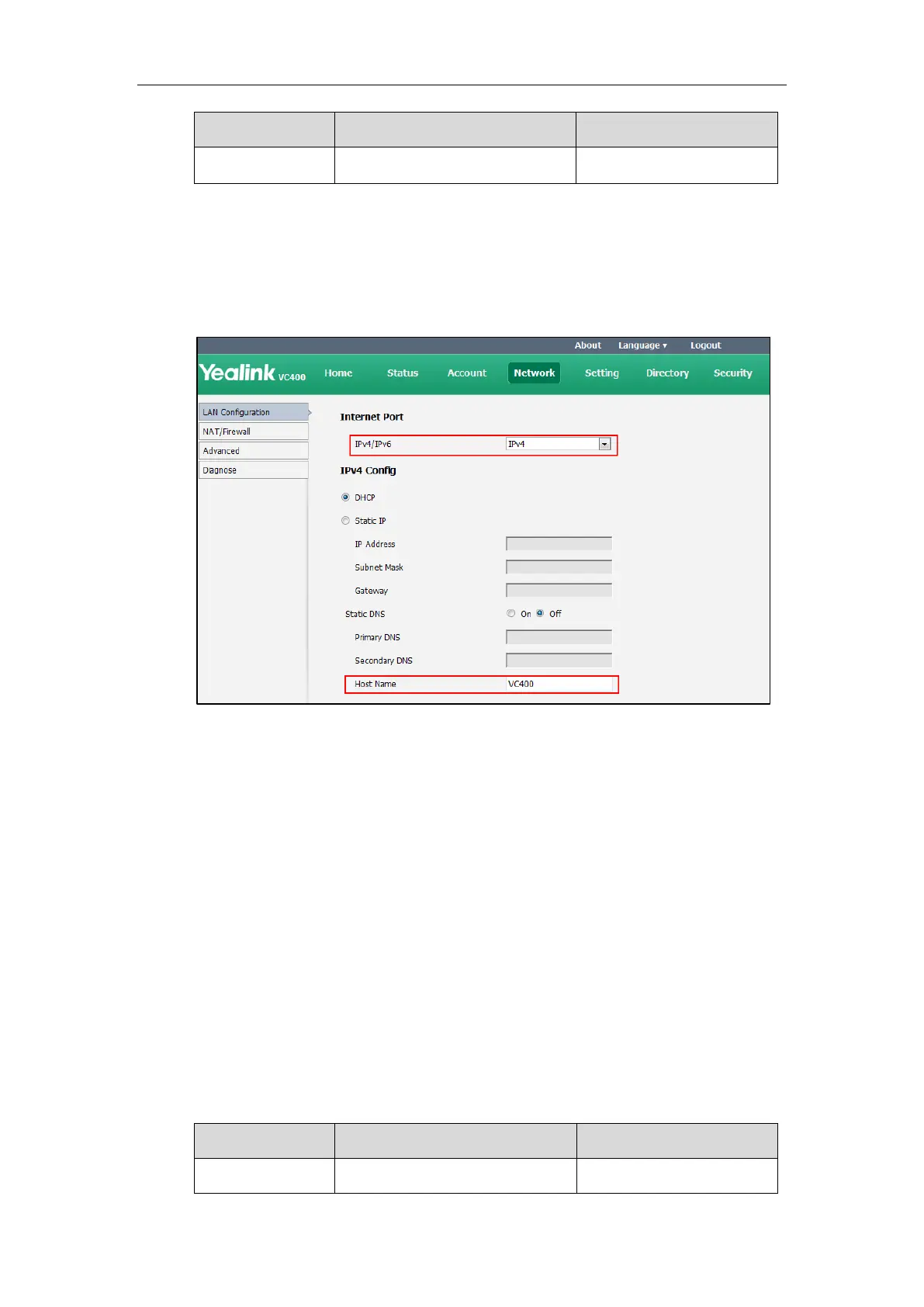Go to the Setting tab

pos(602,373)
